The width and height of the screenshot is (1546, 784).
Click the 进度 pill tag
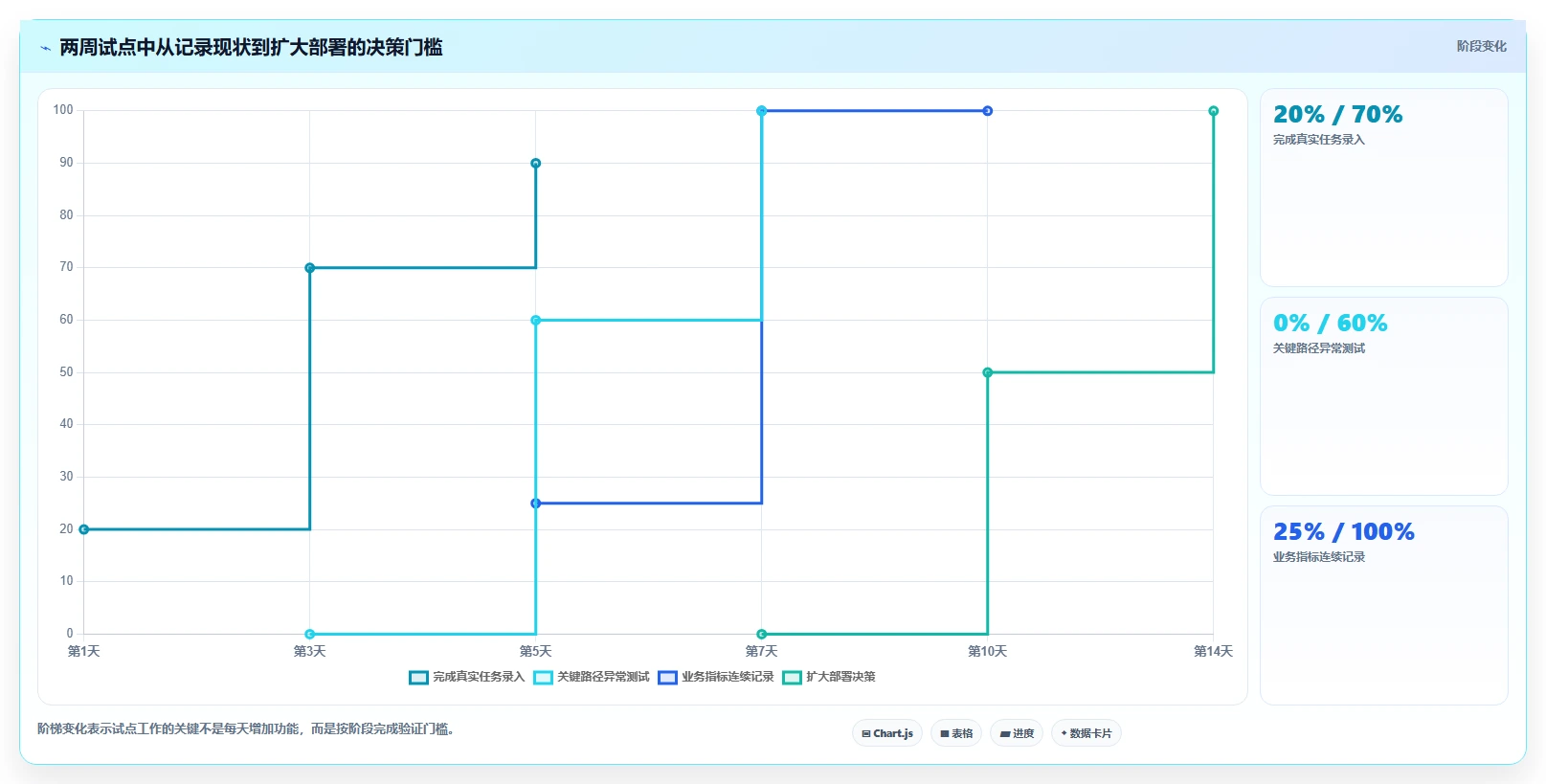coord(1017,733)
